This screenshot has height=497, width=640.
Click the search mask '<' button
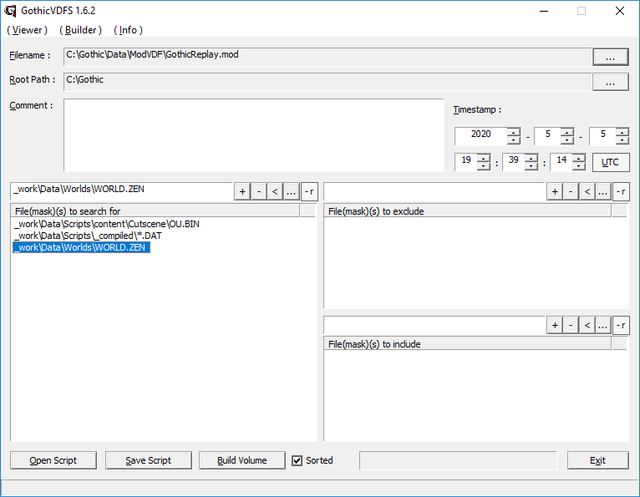pos(275,191)
